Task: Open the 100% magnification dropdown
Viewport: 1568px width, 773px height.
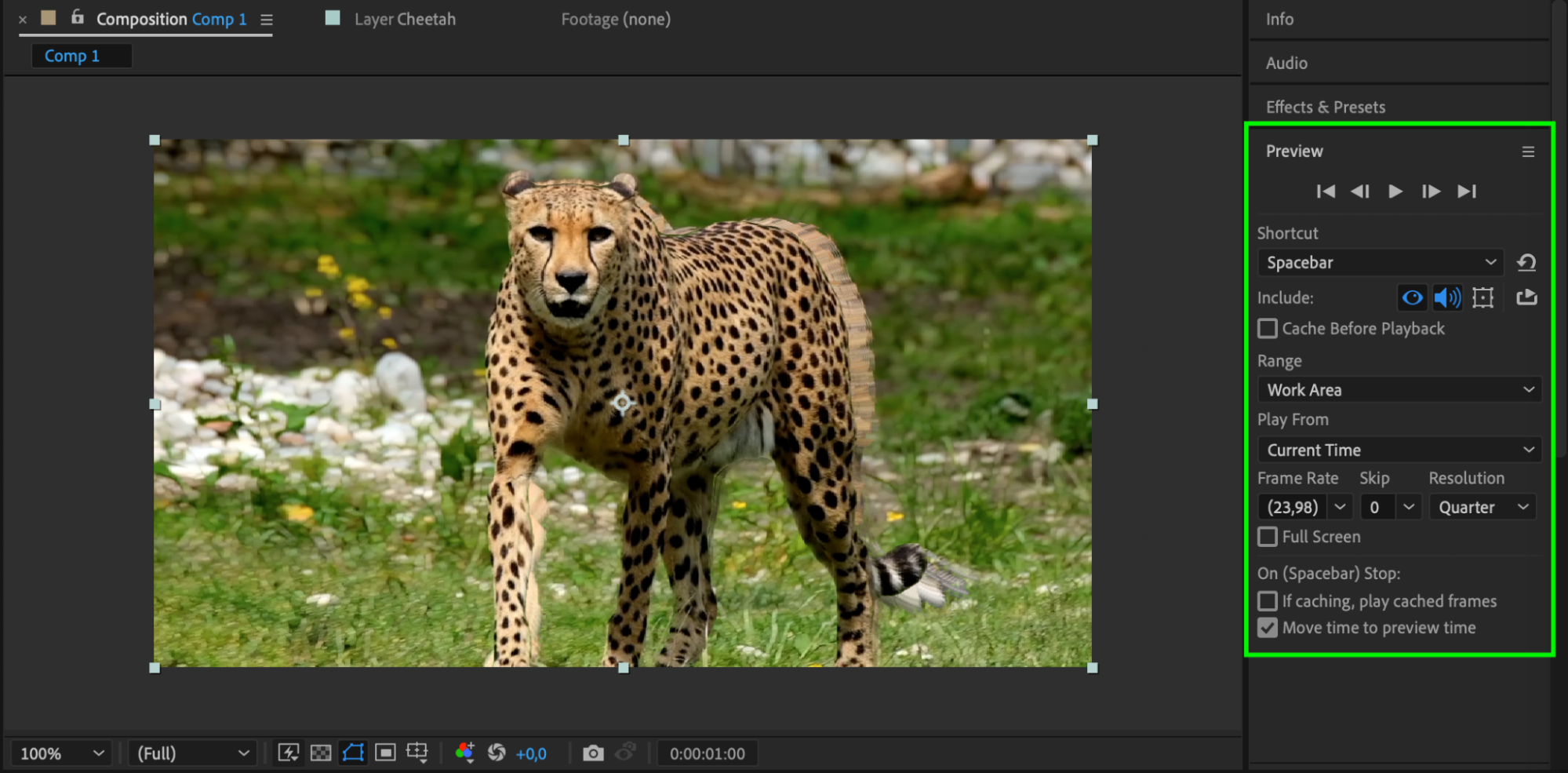Action: [61, 753]
